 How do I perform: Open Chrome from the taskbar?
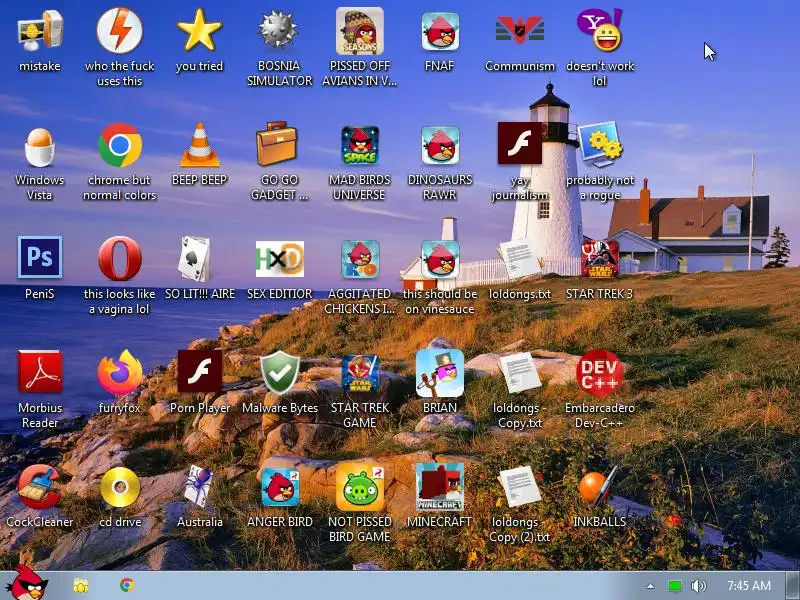[x=127, y=585]
